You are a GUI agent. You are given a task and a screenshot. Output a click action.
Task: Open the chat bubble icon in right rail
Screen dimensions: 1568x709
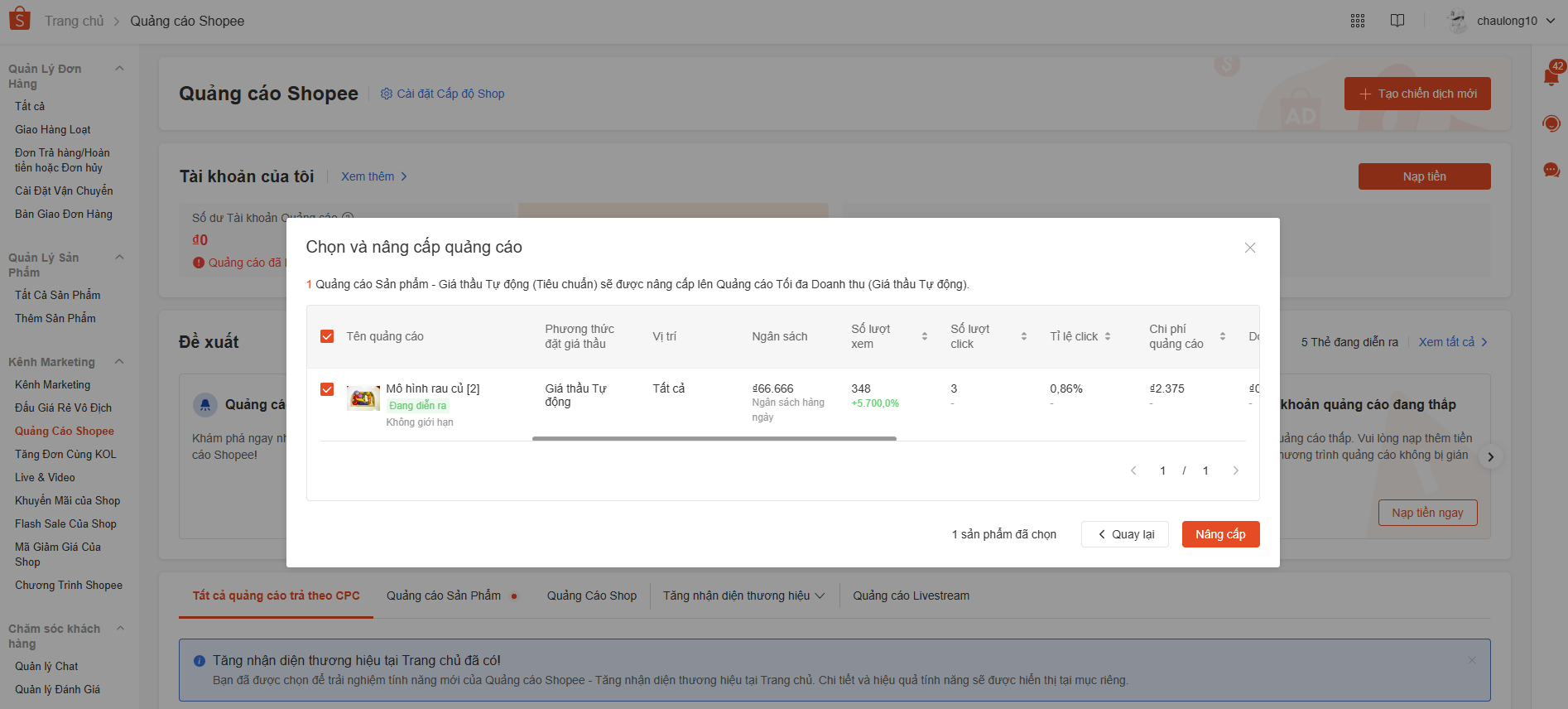(1551, 171)
